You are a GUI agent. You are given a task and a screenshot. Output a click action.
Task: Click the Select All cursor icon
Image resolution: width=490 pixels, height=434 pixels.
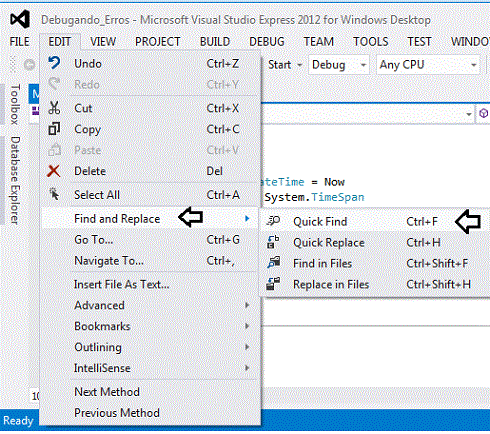pyautogui.click(x=54, y=194)
